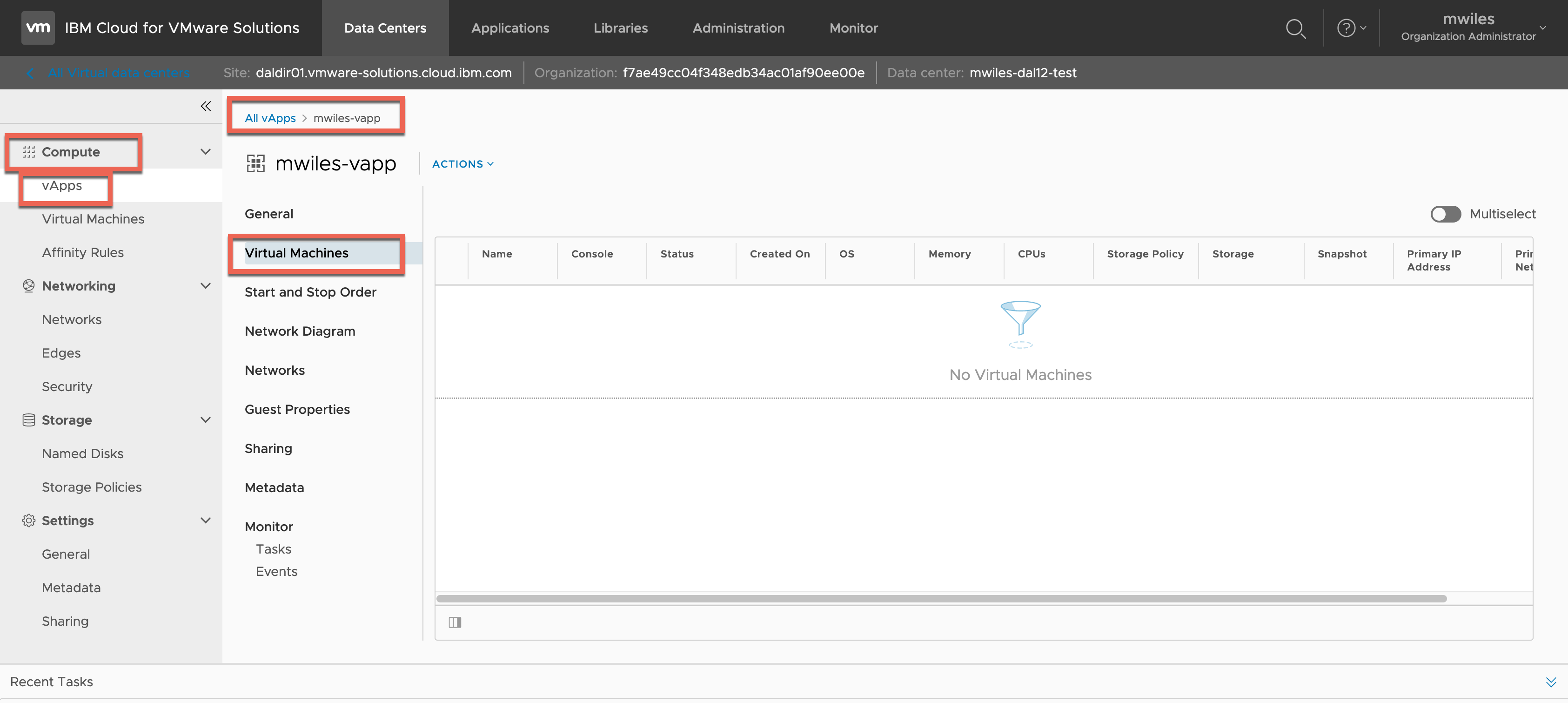
Task: Enable the Multiselect toggle
Action: click(x=1445, y=214)
